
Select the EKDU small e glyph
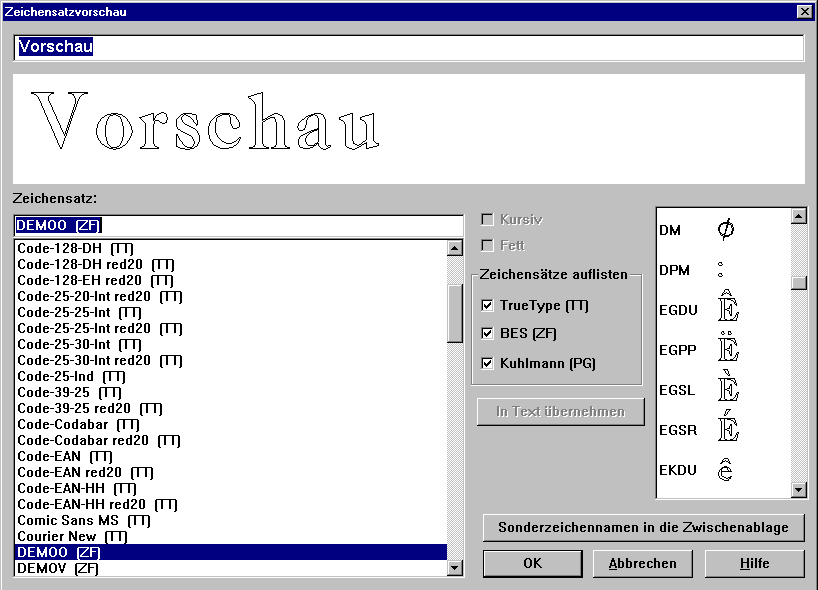click(x=726, y=469)
